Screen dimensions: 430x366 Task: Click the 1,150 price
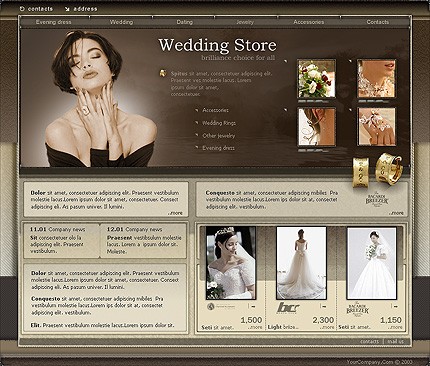pos(391,320)
